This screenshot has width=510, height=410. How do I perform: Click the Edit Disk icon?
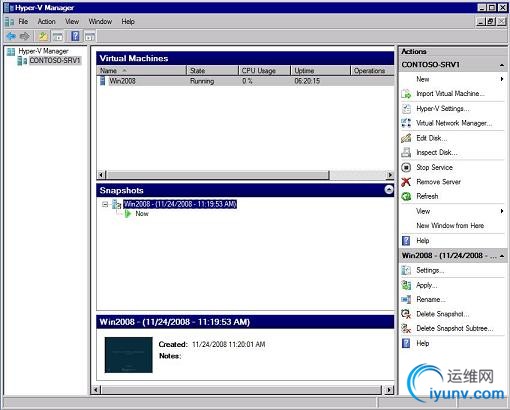pos(406,138)
